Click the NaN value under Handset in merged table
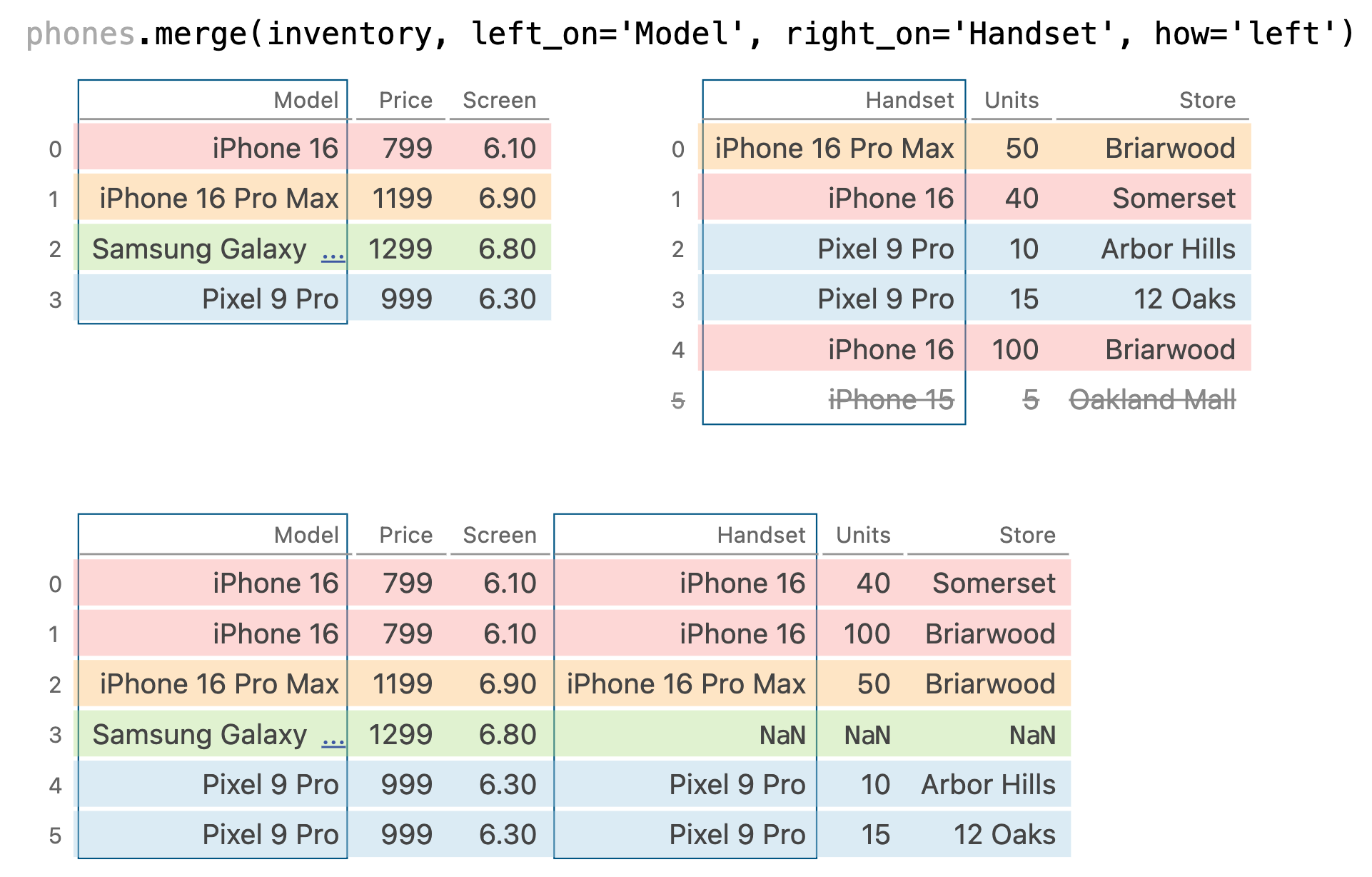 point(782,735)
